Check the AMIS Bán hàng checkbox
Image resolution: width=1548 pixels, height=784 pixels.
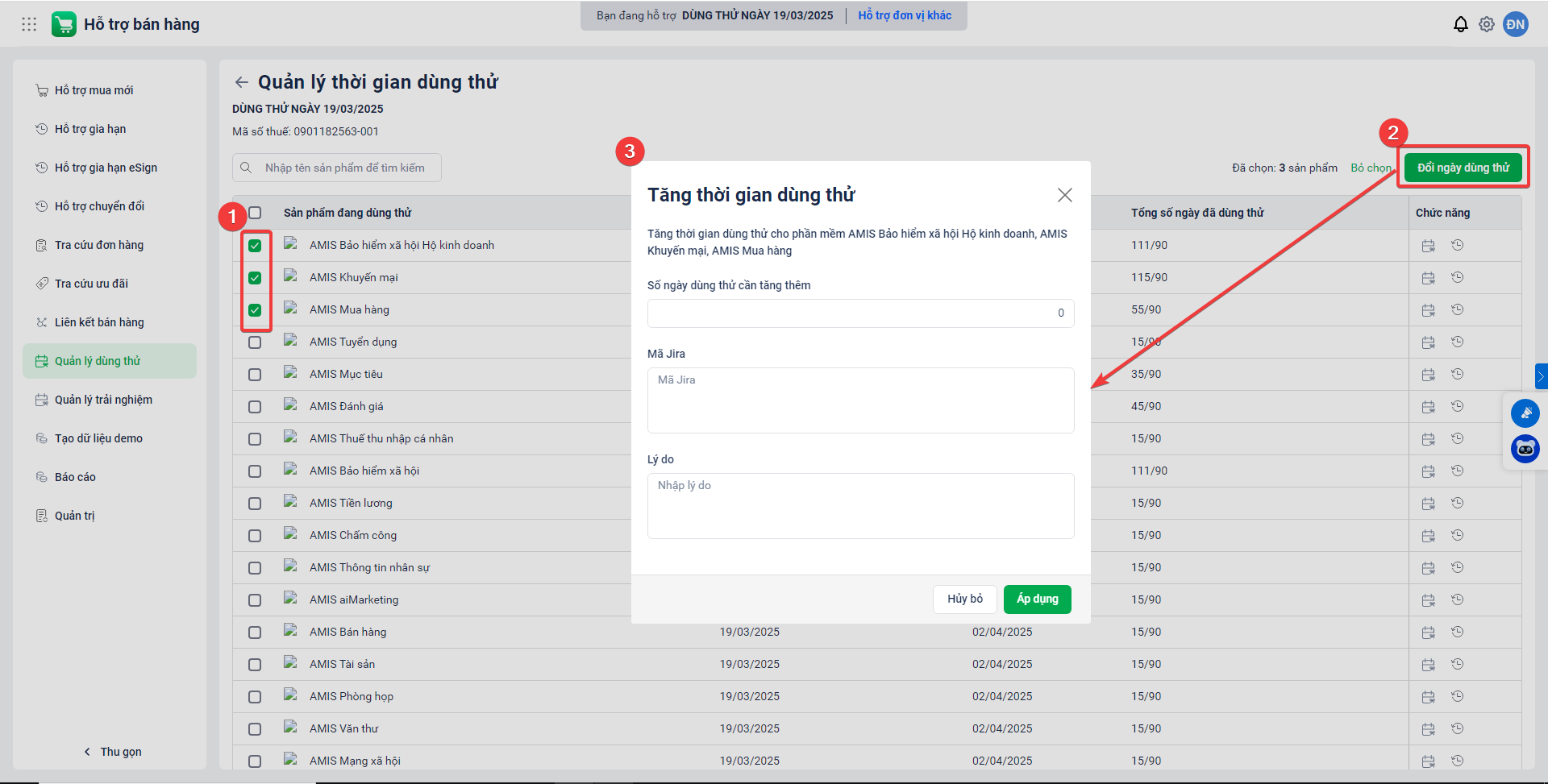255,633
